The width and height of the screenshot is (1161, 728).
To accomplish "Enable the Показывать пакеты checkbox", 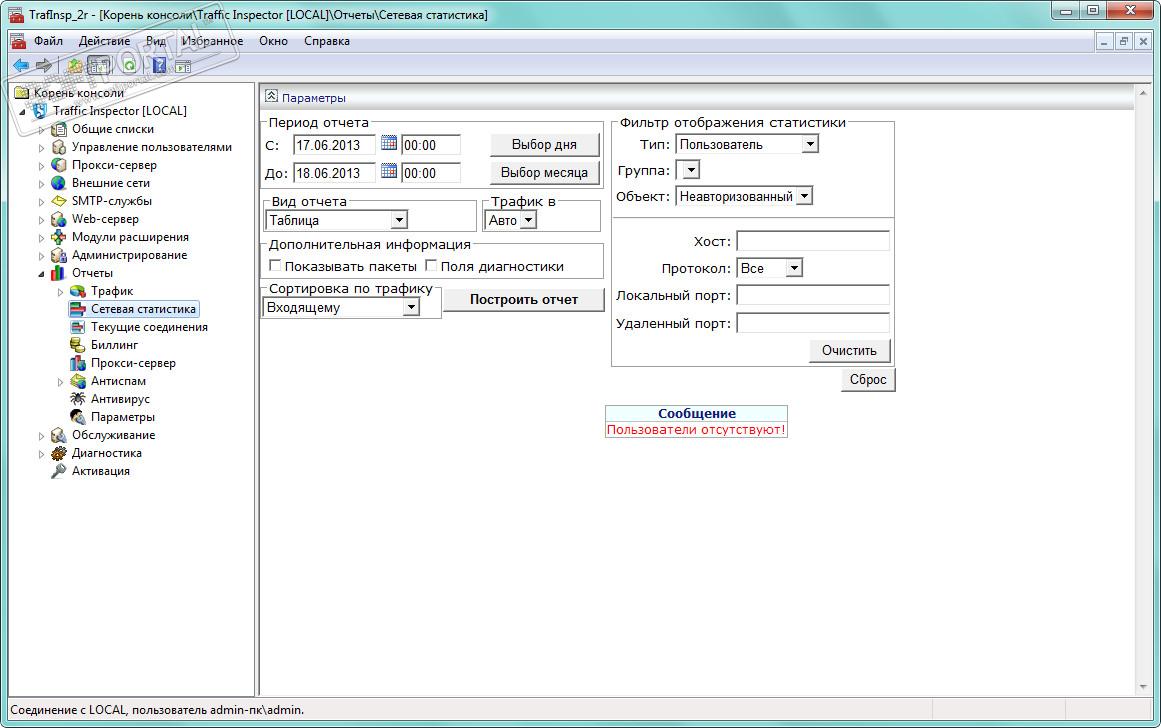I will [275, 265].
